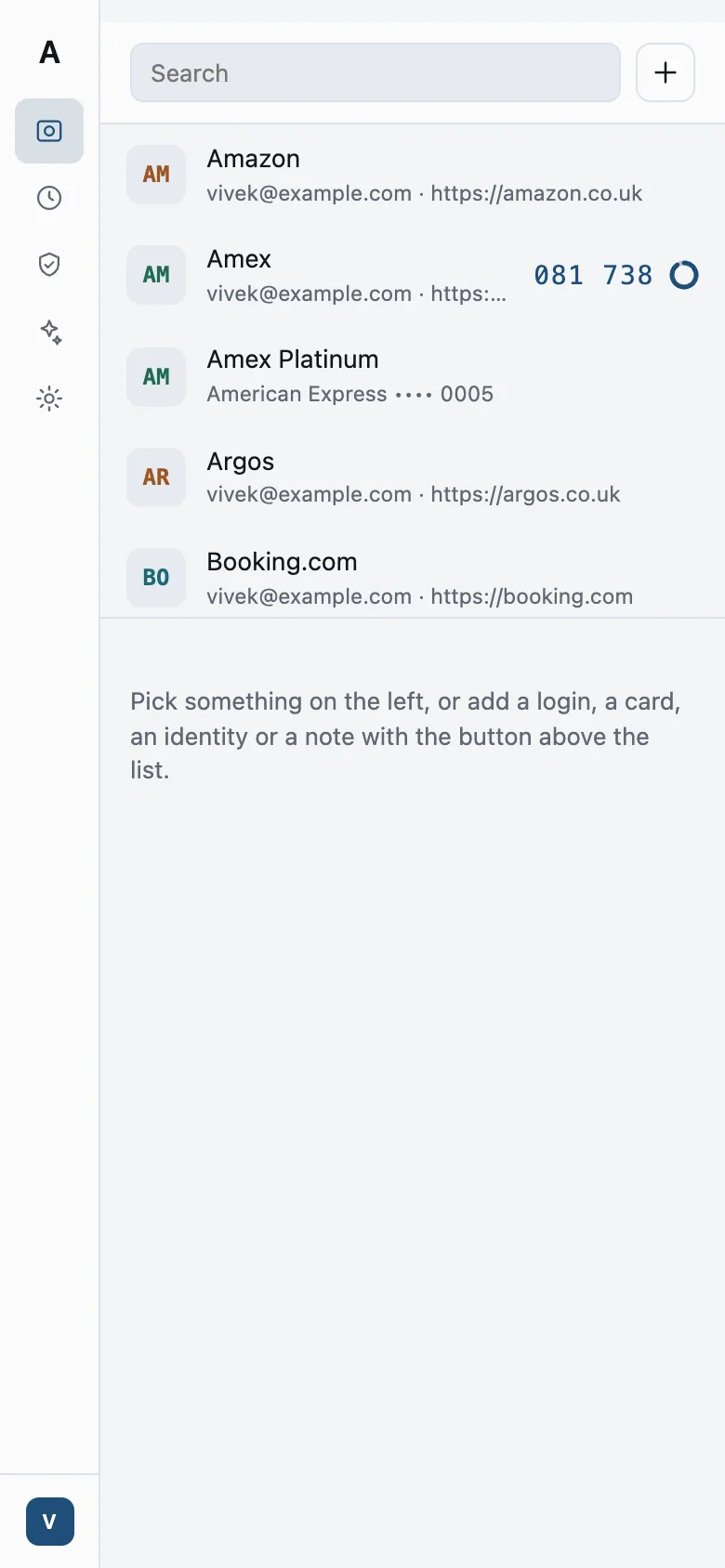Click the Amex TOTP countdown ring
This screenshot has height=1568, width=725.
point(684,275)
